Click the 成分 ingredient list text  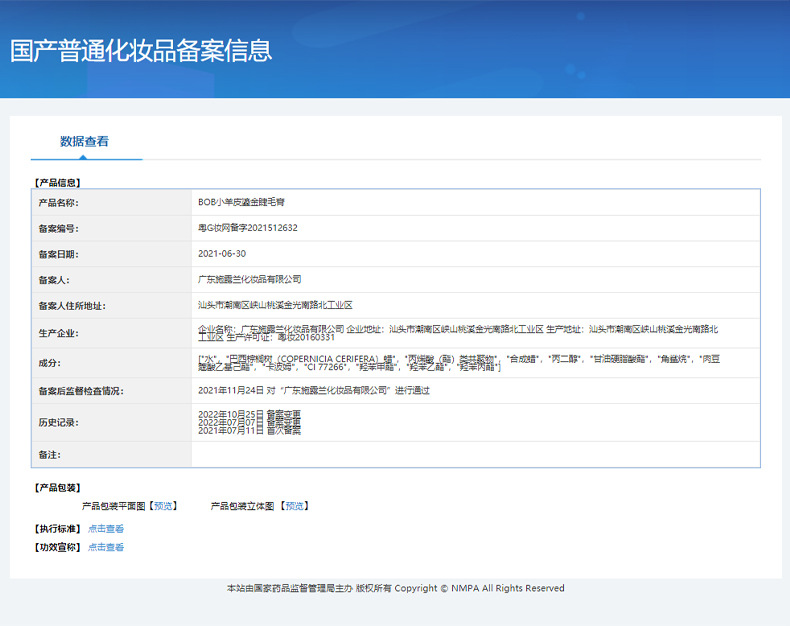(459, 363)
